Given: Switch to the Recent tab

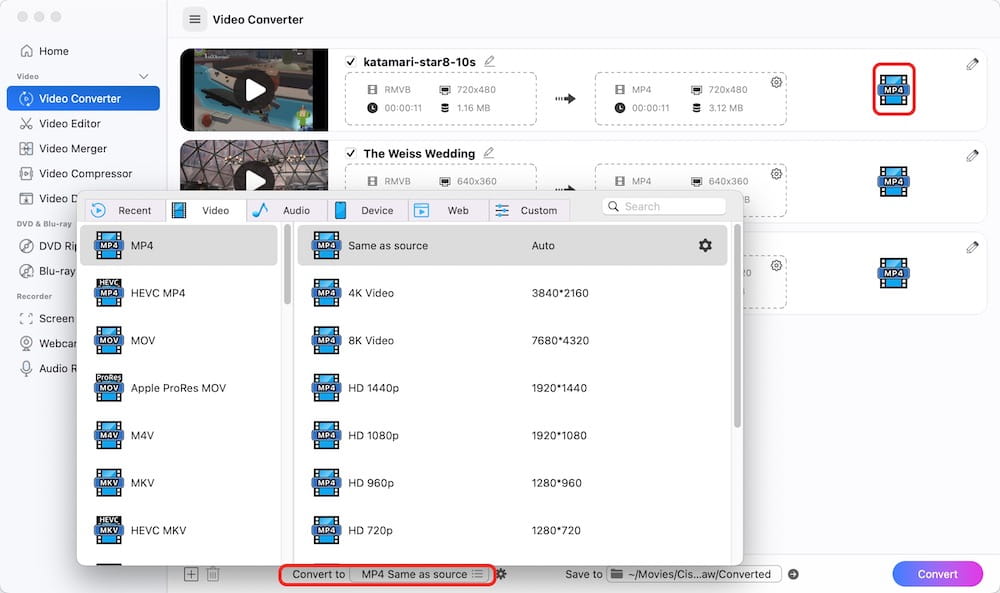Looking at the screenshot, I should point(125,210).
